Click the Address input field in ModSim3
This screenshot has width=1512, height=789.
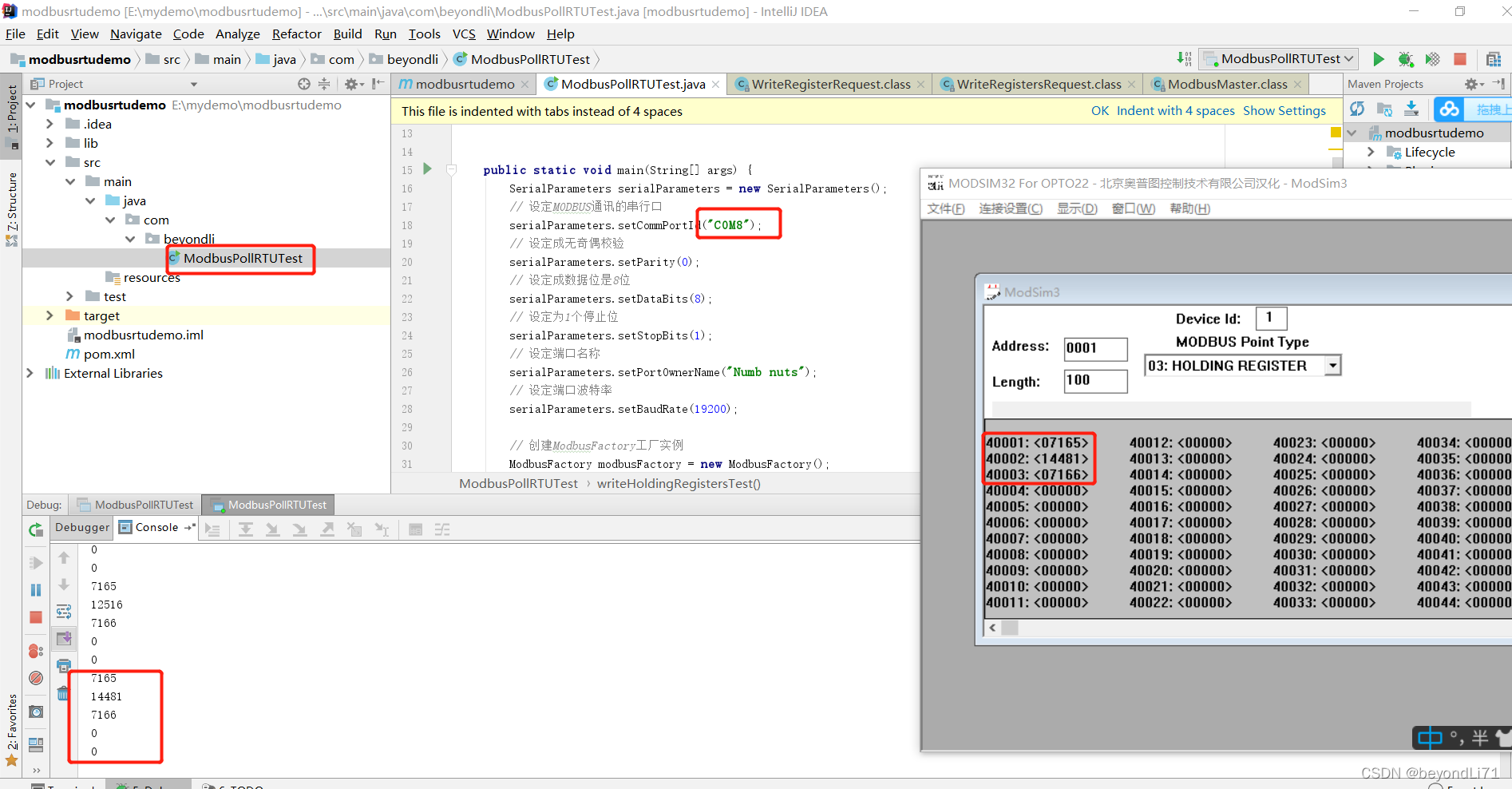[x=1095, y=348]
